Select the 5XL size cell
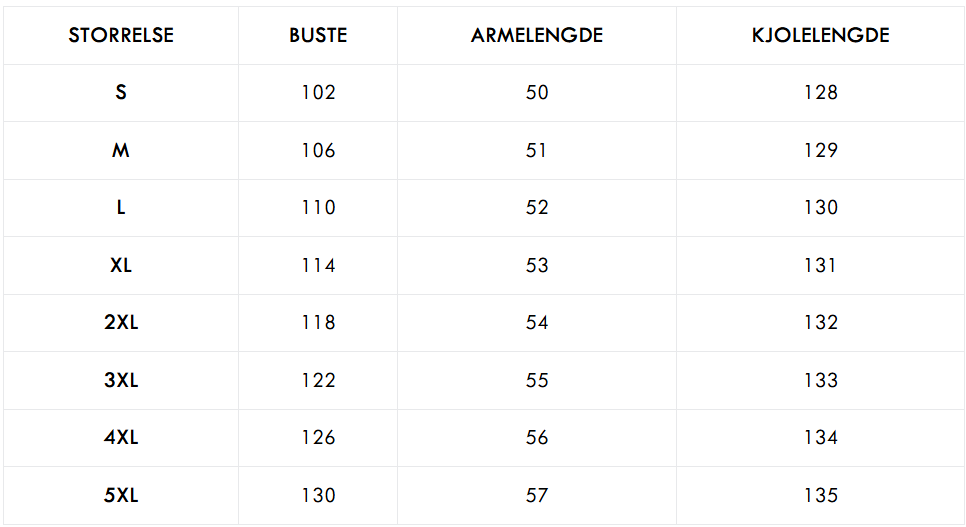966x527 pixels. (x=121, y=495)
